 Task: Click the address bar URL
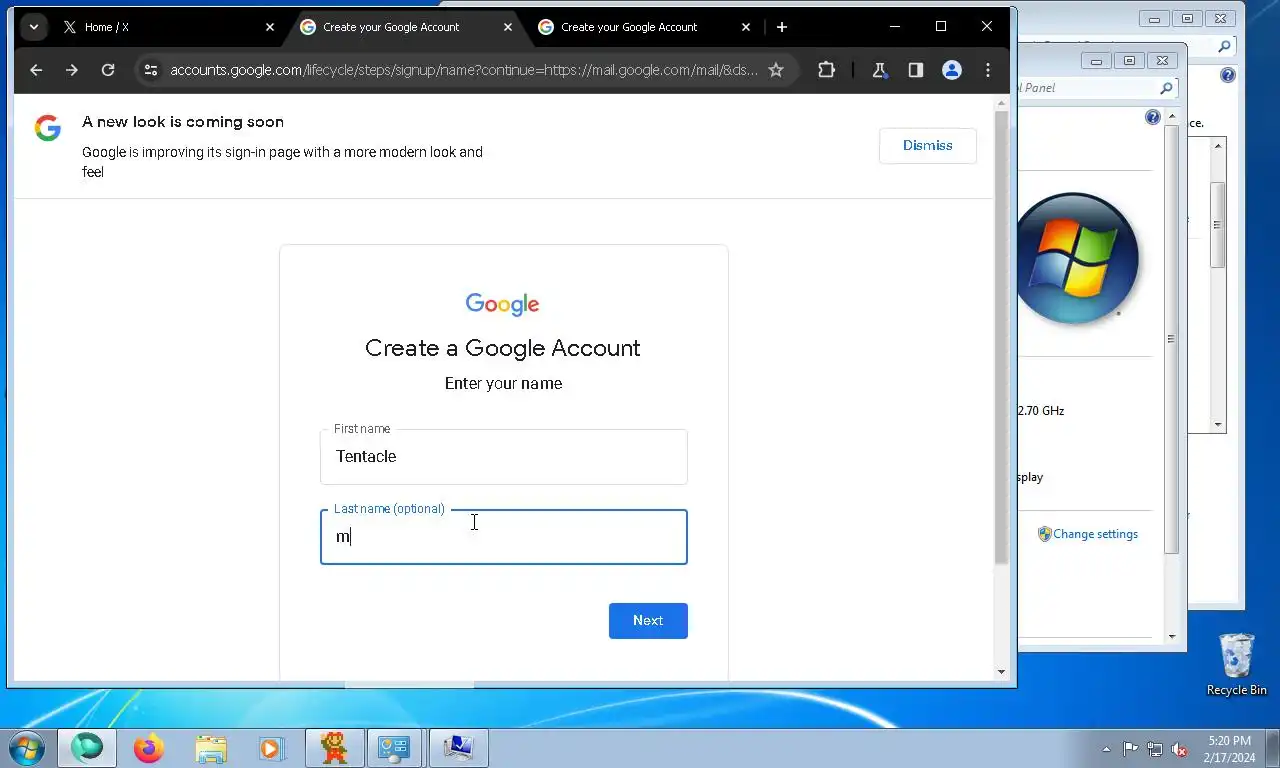coord(464,70)
